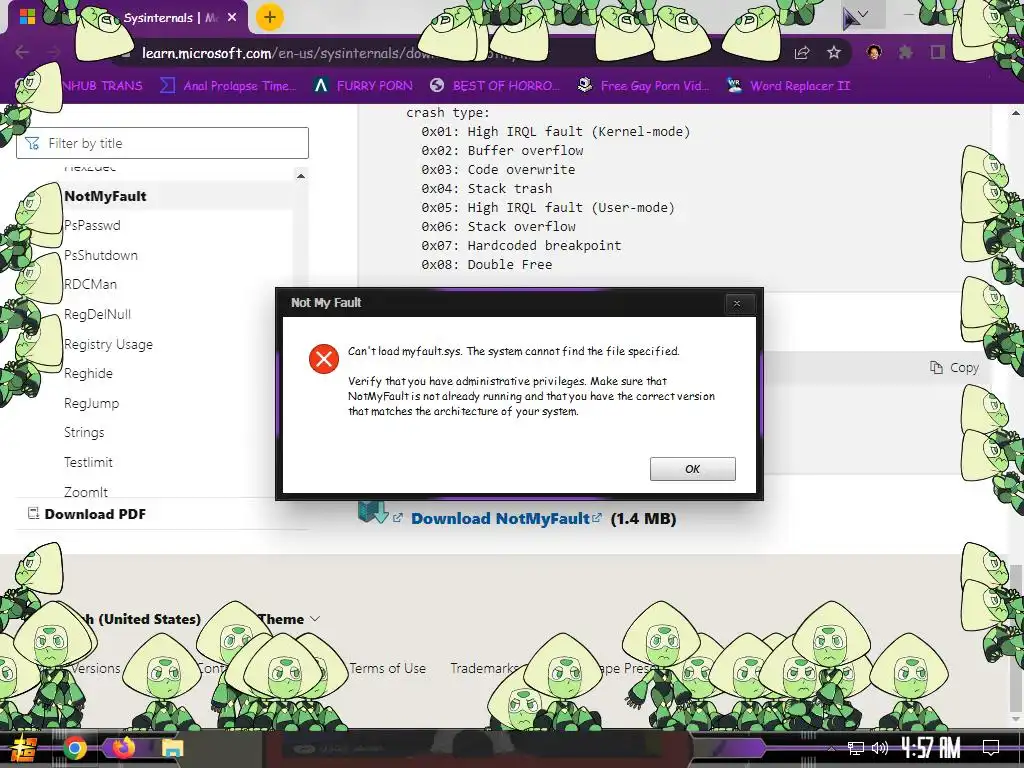The width and height of the screenshot is (1024, 768).
Task: Open PsShutdown in the sidebar
Action: tap(101, 255)
